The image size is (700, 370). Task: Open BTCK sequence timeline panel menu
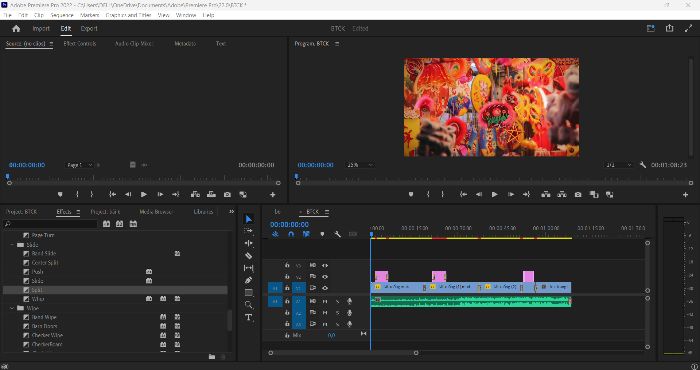[327, 212]
